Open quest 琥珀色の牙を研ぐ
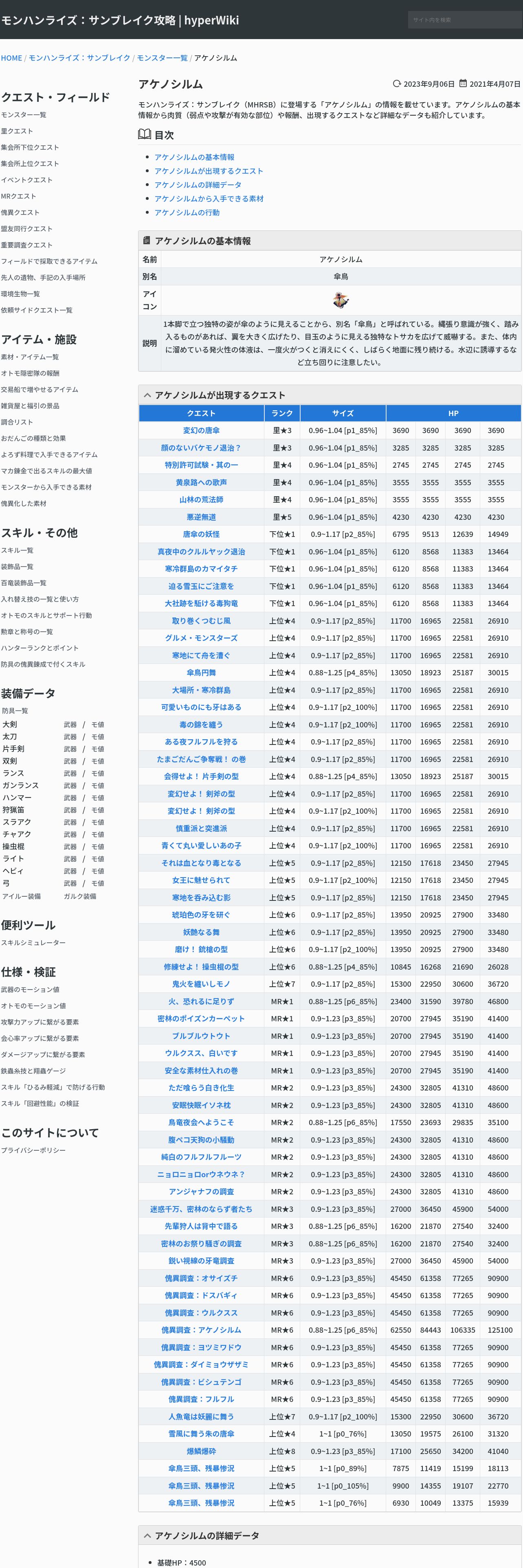Image resolution: width=523 pixels, height=1568 pixels. pos(202,915)
